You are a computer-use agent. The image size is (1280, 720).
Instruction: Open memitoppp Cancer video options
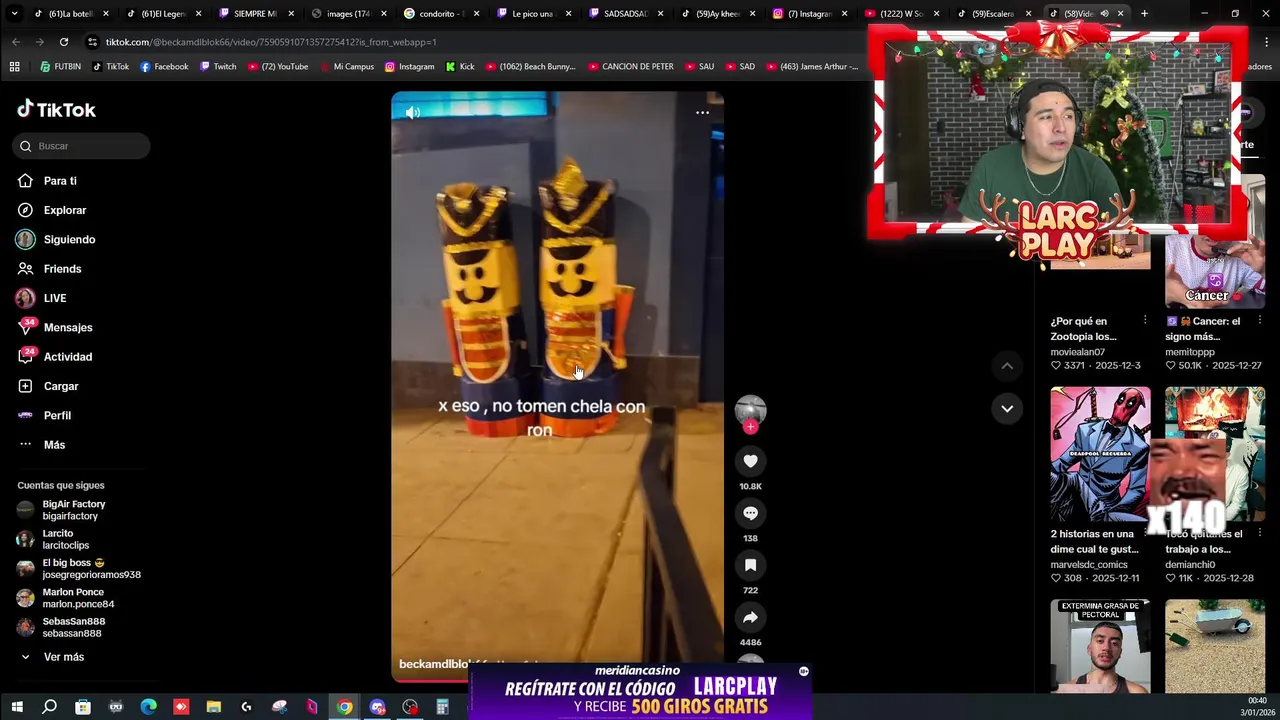(x=1260, y=320)
